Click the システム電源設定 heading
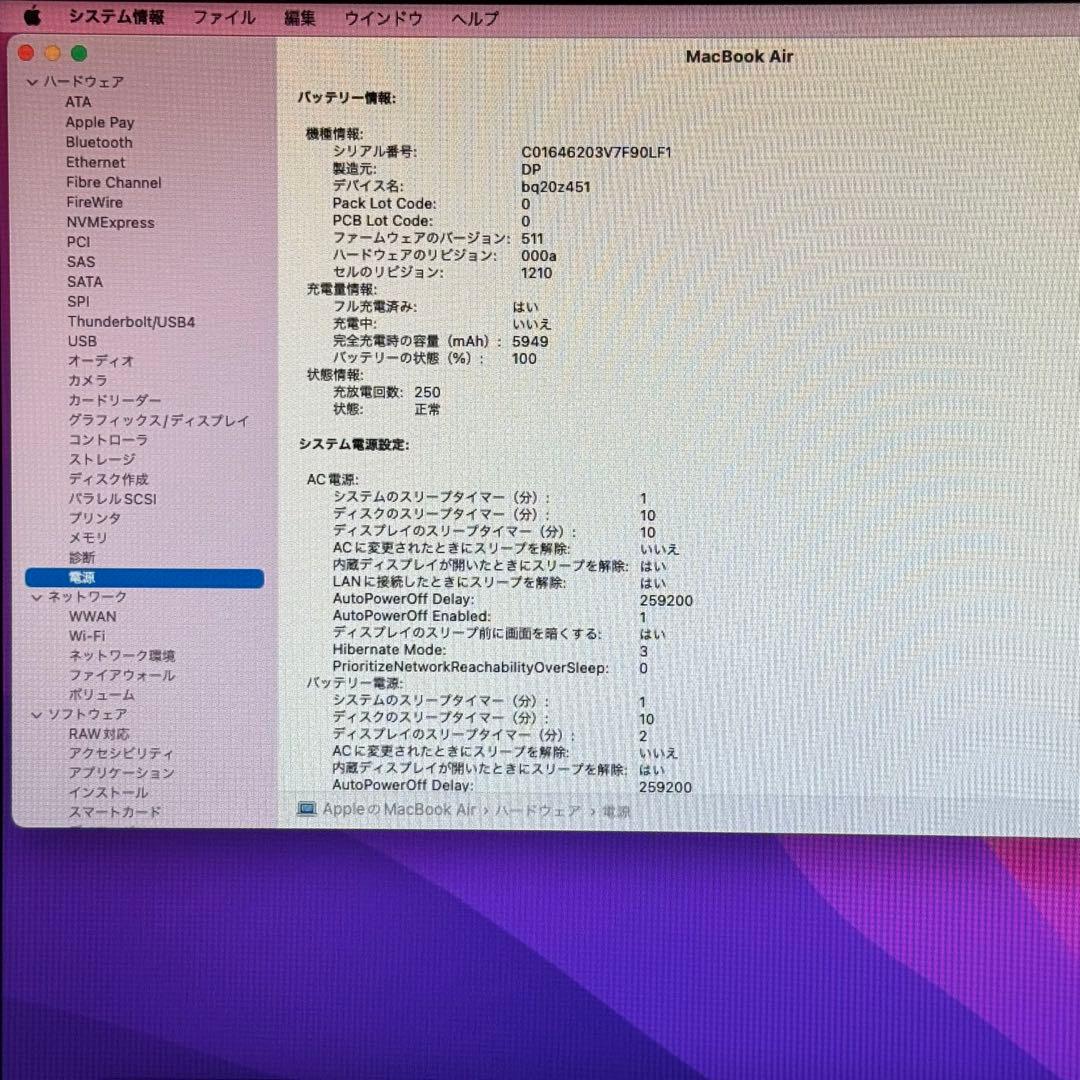The width and height of the screenshot is (1080, 1080). 353,445
